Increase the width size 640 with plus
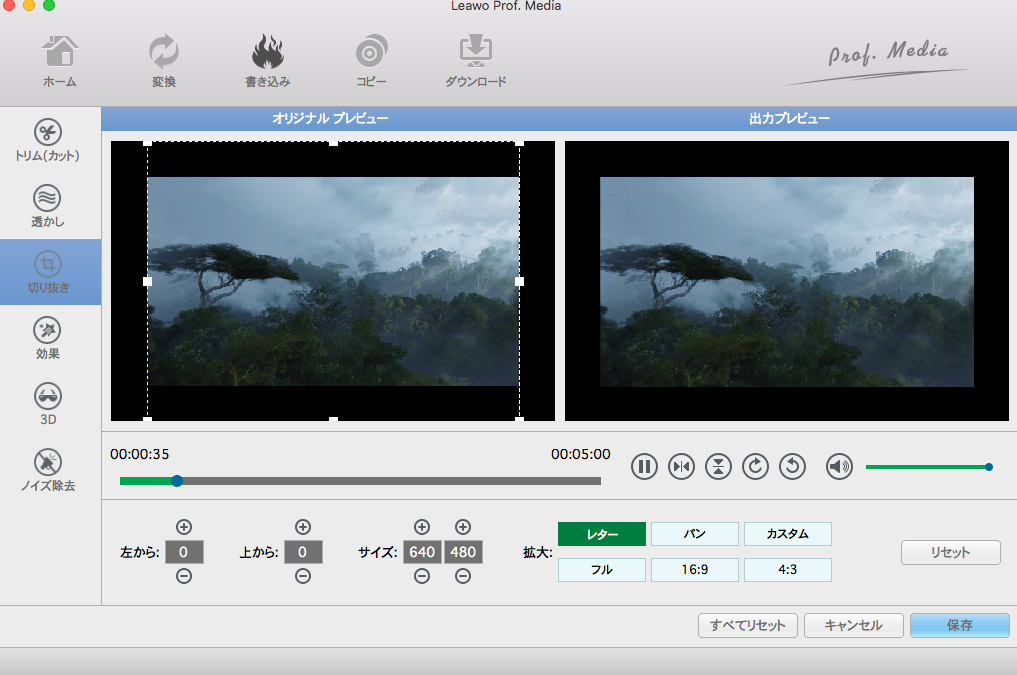1017x675 pixels. 422,527
